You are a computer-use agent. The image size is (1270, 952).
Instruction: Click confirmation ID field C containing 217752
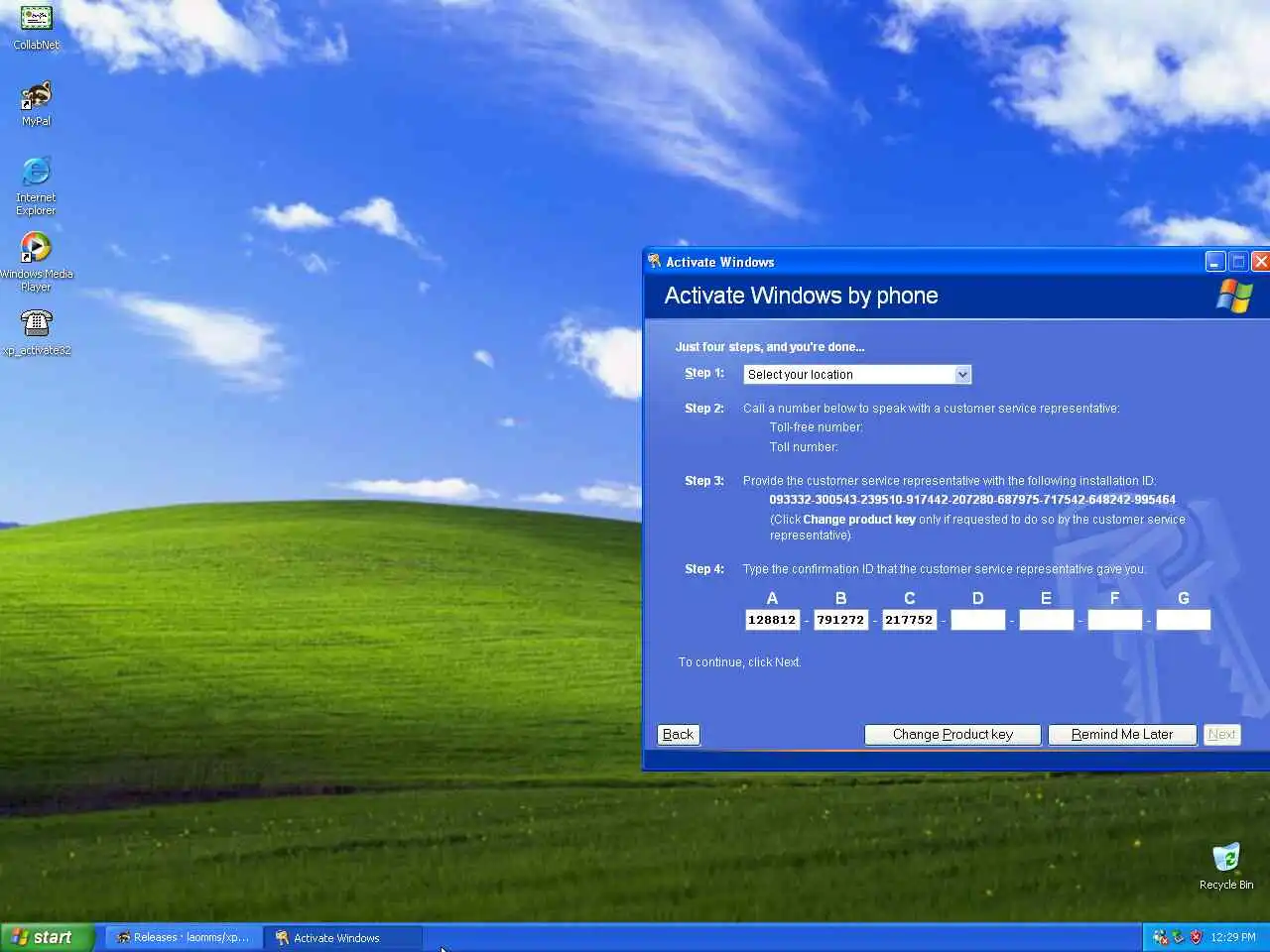pos(909,620)
